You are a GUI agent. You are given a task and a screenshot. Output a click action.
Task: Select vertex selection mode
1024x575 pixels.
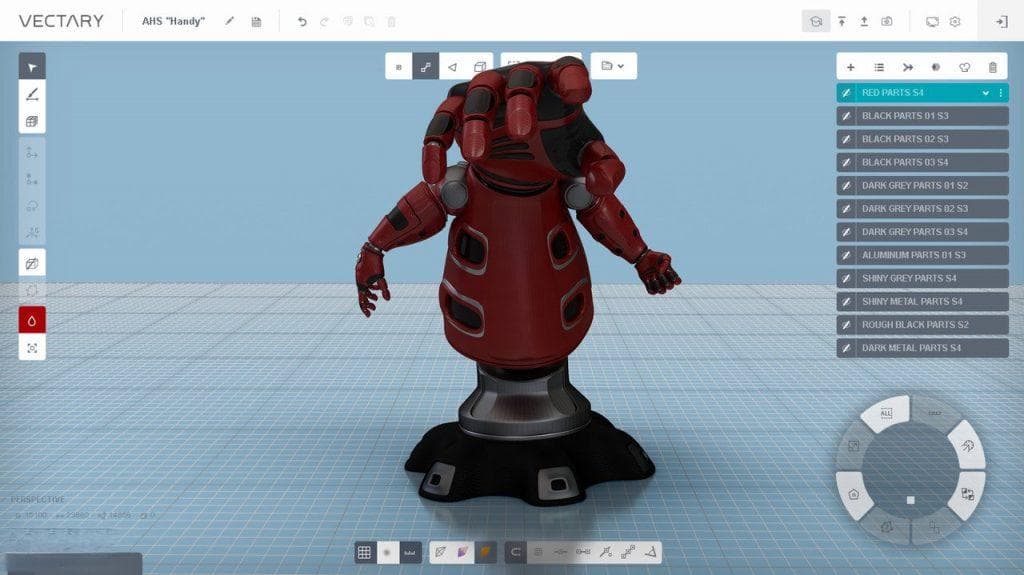(x=398, y=67)
